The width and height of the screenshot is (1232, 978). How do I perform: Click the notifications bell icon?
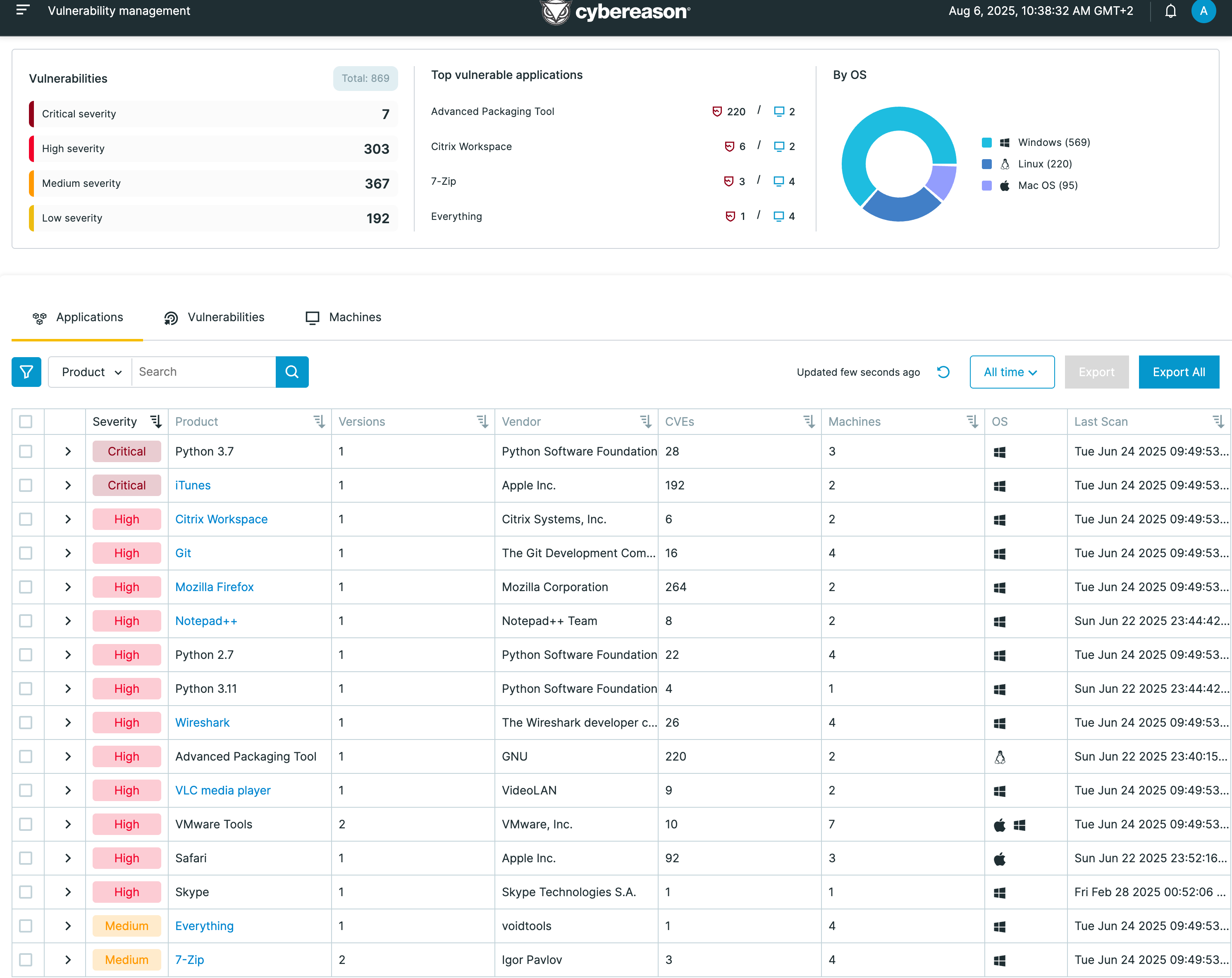point(1170,11)
